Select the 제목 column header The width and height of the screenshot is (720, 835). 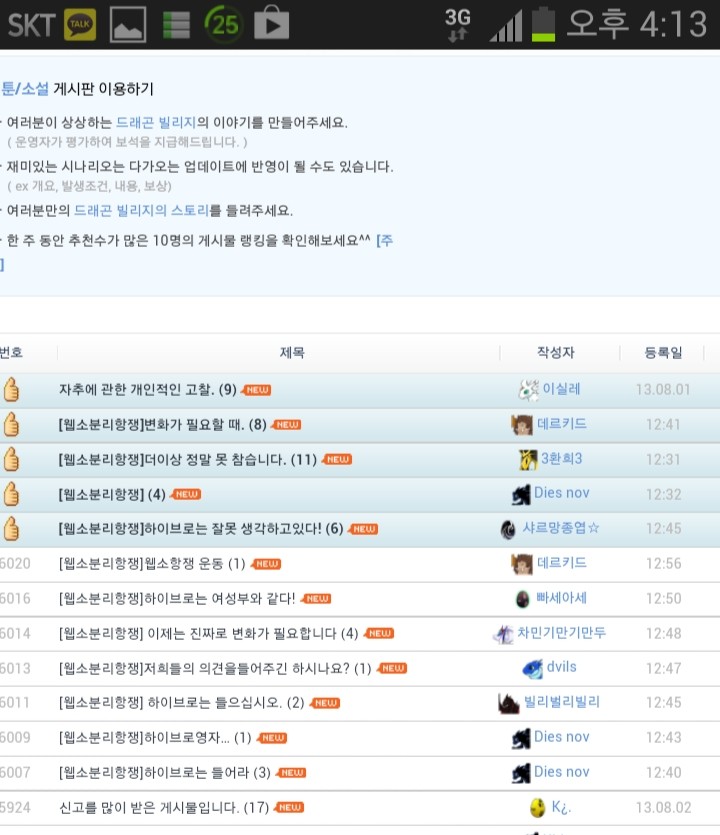click(x=292, y=353)
